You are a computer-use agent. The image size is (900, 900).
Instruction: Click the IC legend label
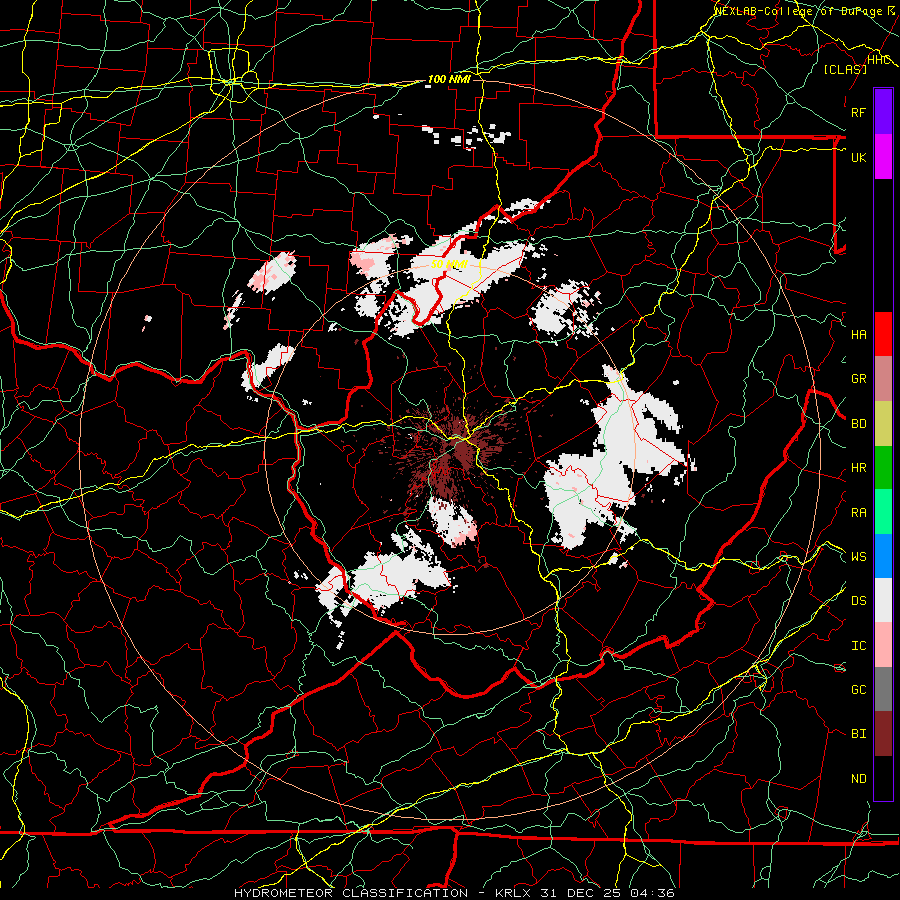point(858,645)
